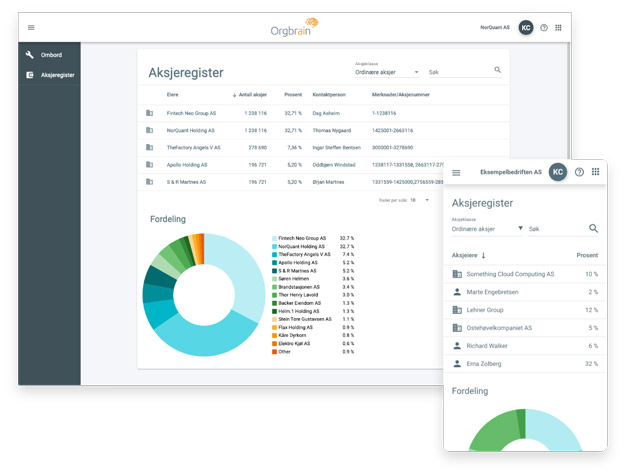This screenshot has width=625, height=475.
Task: Open the apps grid in the desktop header
Action: pos(559,28)
